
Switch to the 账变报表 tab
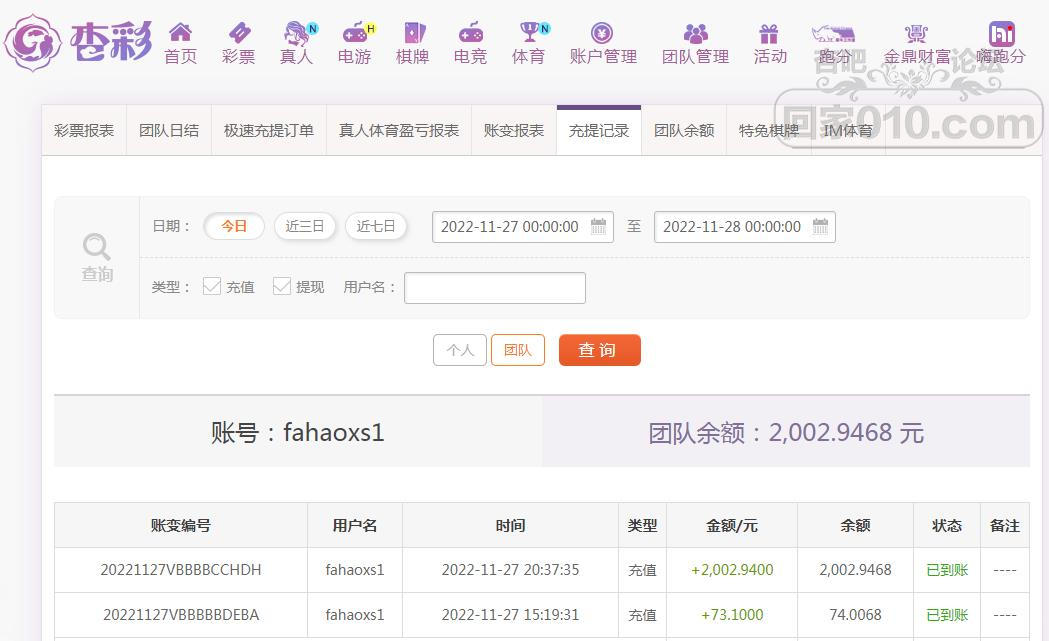click(x=514, y=130)
